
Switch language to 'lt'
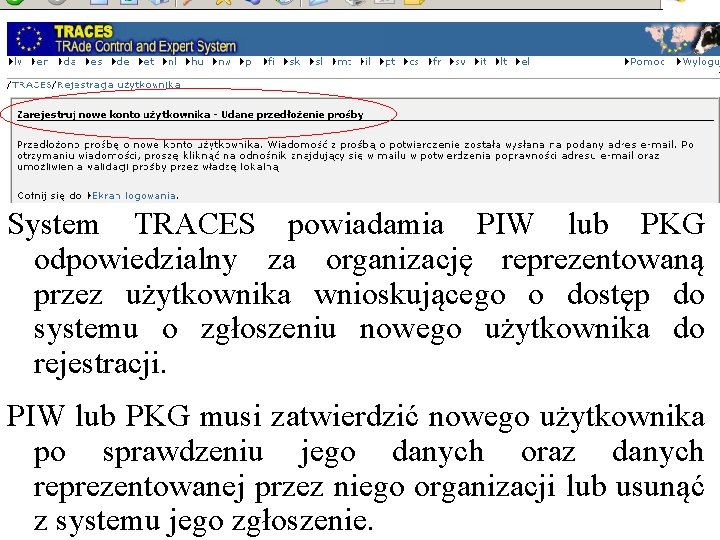tap(501, 62)
